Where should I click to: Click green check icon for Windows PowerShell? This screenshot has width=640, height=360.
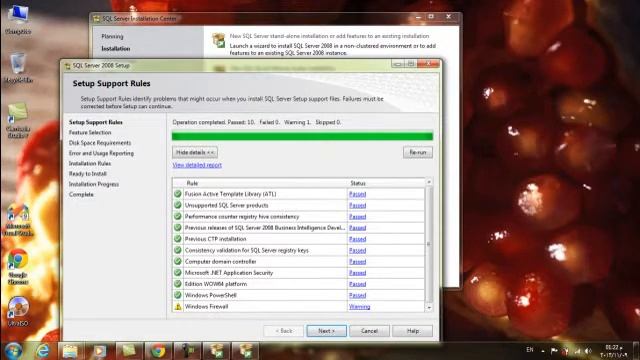pos(178,295)
